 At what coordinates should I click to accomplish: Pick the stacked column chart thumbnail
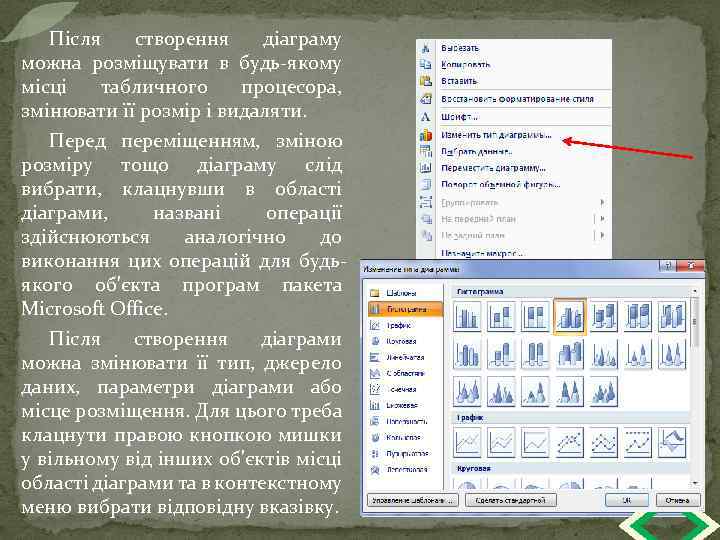[501, 316]
